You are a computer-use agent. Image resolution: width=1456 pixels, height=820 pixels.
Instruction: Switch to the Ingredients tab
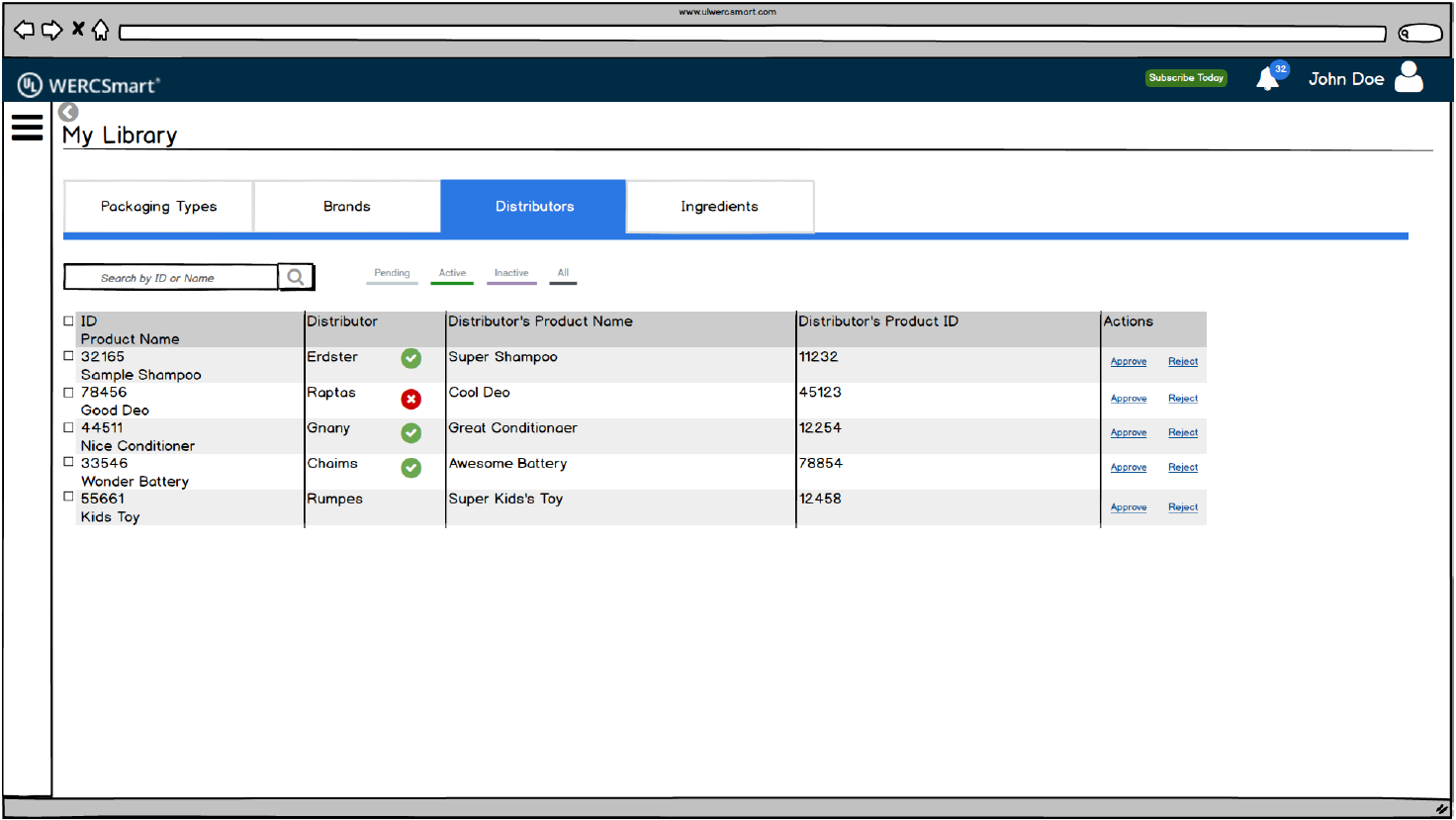(719, 207)
